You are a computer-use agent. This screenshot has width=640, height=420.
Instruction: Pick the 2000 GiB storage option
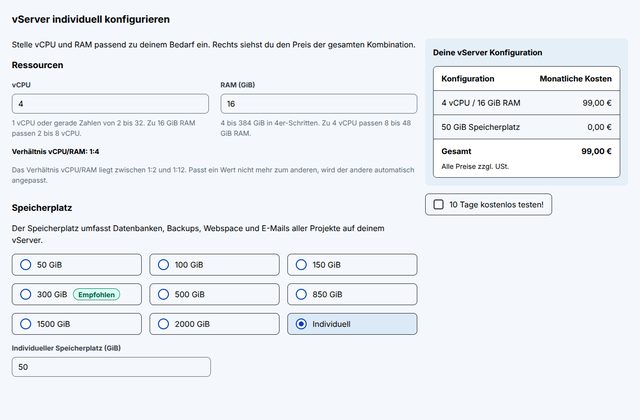tap(214, 324)
